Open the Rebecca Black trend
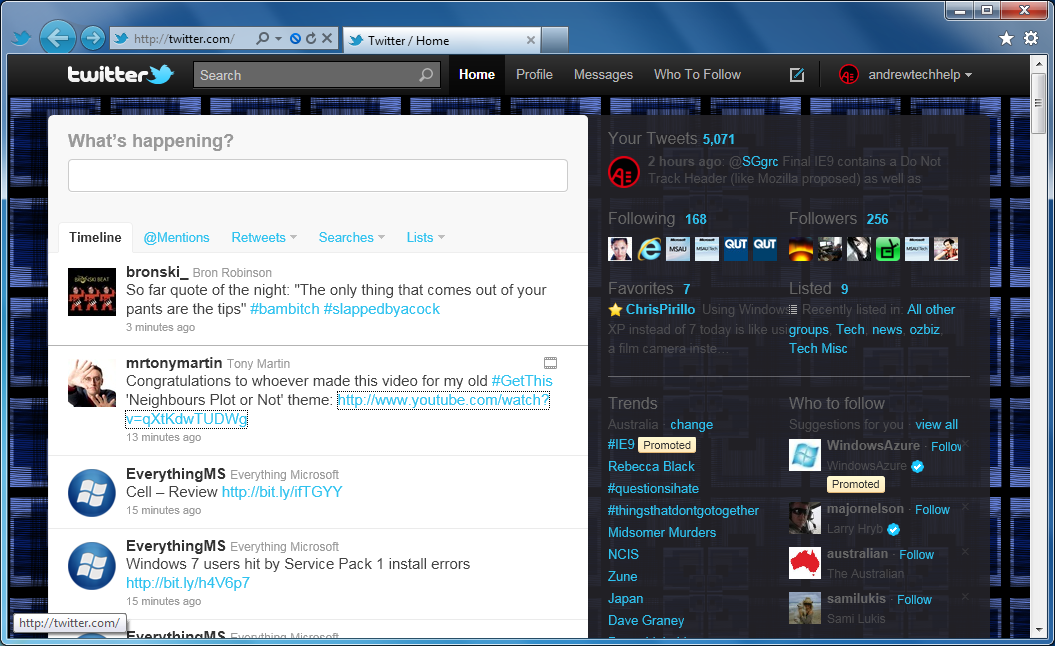The width and height of the screenshot is (1055, 646). click(x=651, y=466)
